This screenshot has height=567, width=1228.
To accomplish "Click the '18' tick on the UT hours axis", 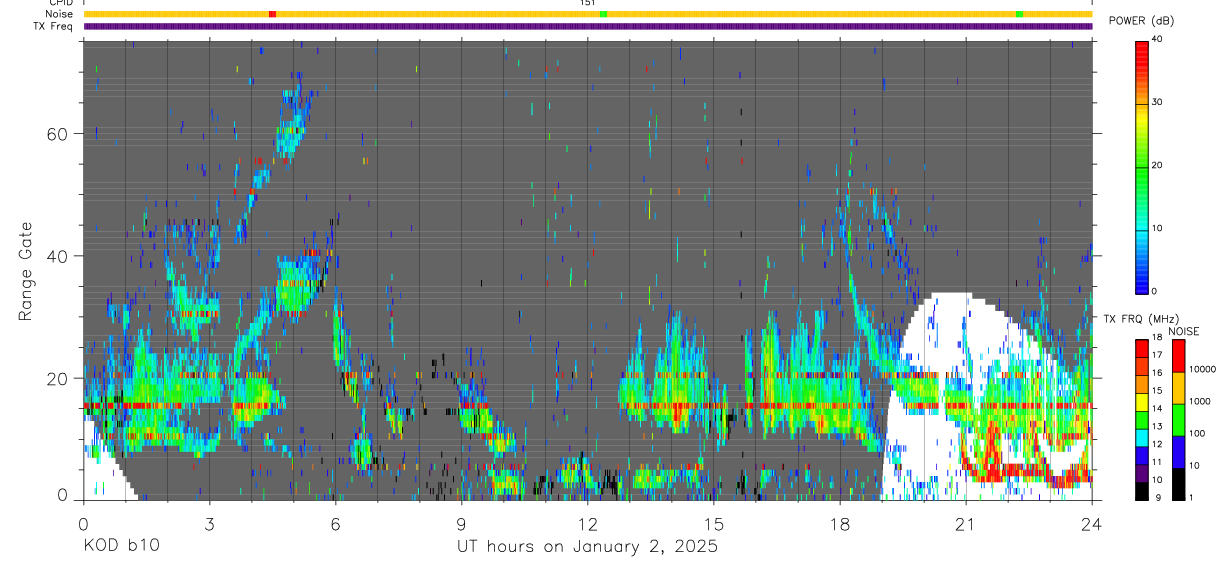I will coord(840,522).
